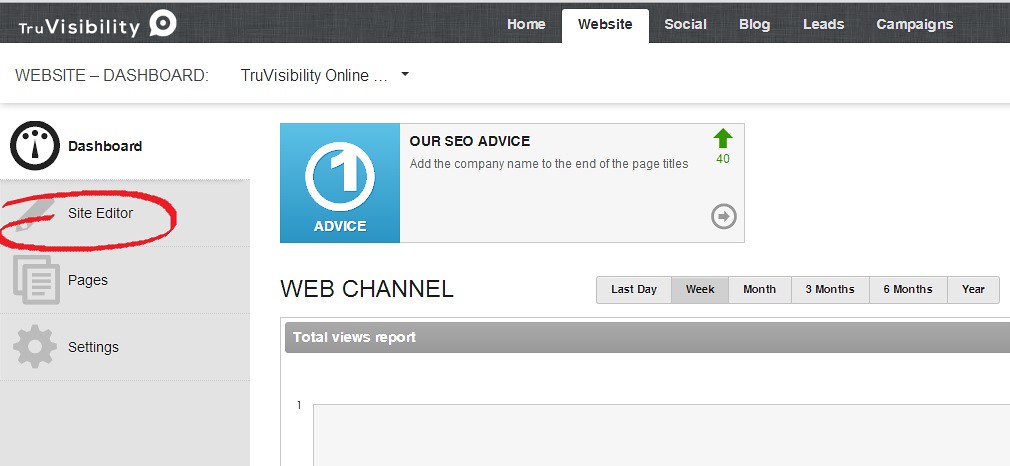Select the Month range button
1010x466 pixels.
759,289
